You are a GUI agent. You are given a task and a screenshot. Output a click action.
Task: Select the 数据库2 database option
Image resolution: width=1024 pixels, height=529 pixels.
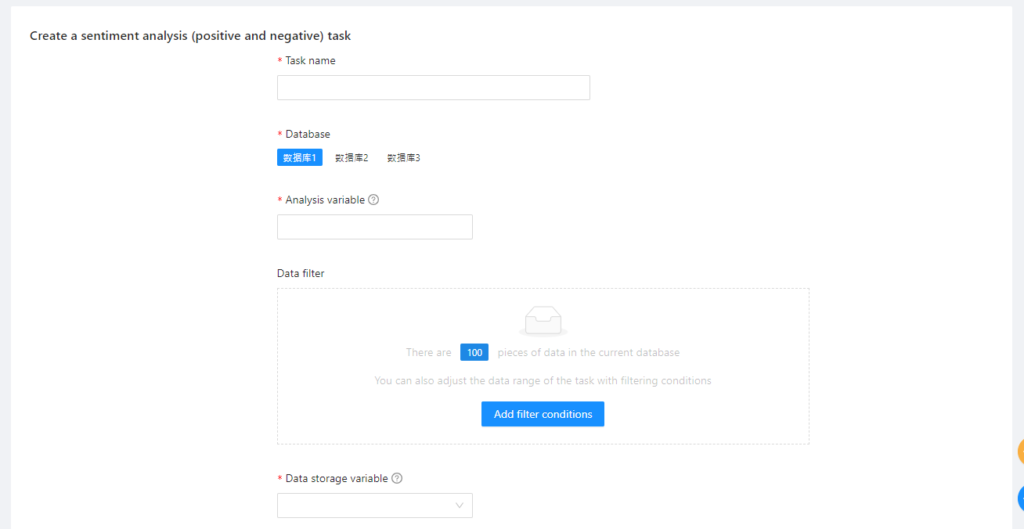point(352,157)
